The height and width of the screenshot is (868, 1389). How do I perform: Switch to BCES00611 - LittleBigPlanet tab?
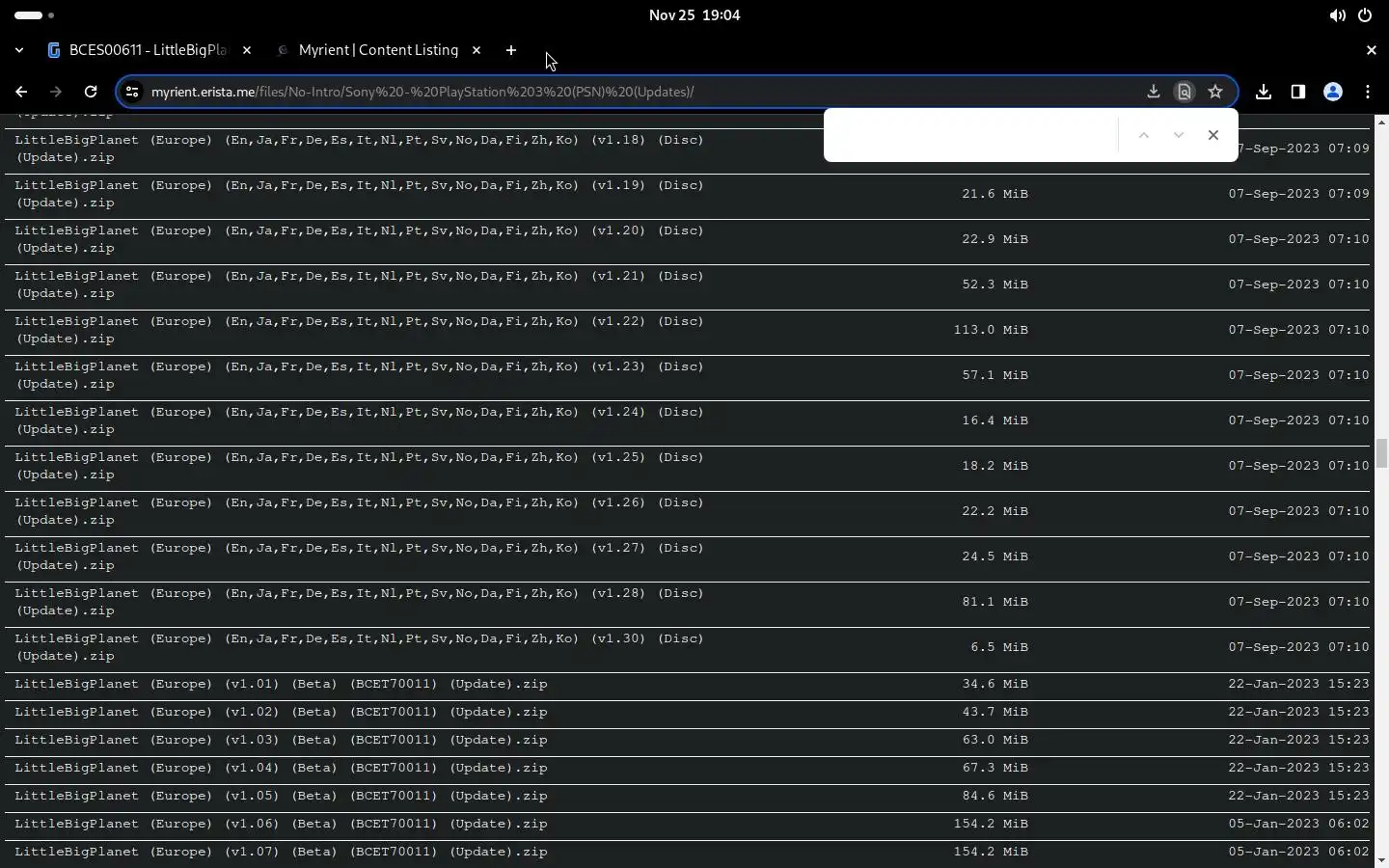(150, 50)
